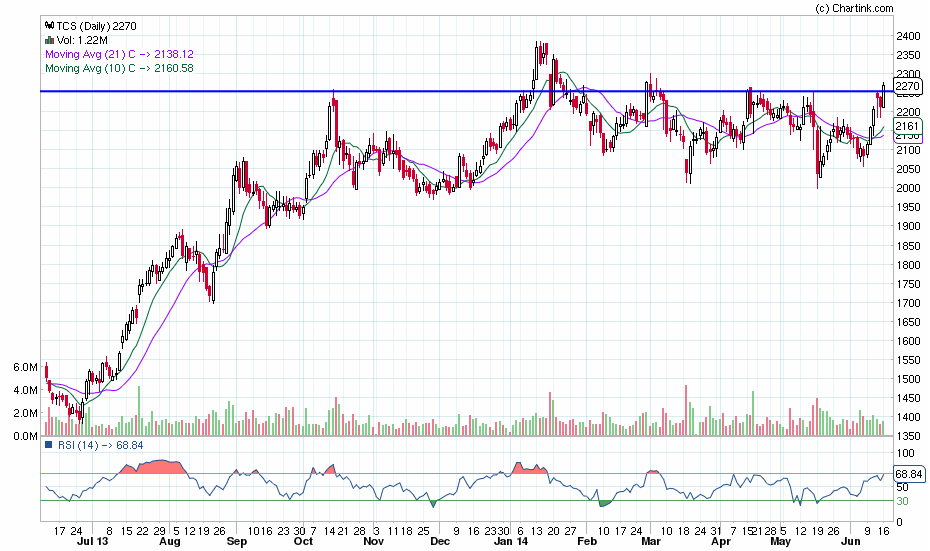Click the 1400 price axis label

(x=909, y=417)
